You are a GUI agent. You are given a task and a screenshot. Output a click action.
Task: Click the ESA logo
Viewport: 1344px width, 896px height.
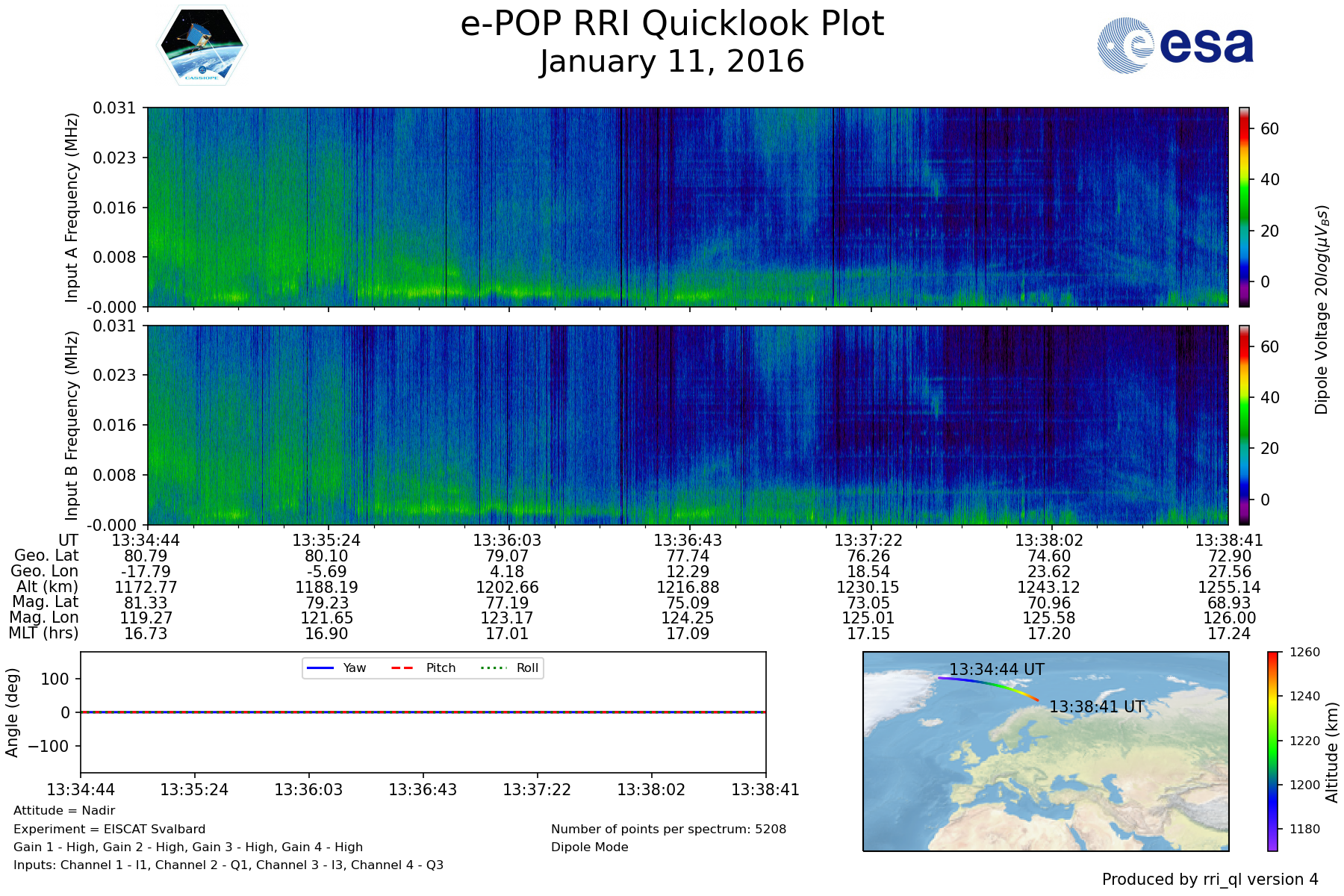(1175, 46)
